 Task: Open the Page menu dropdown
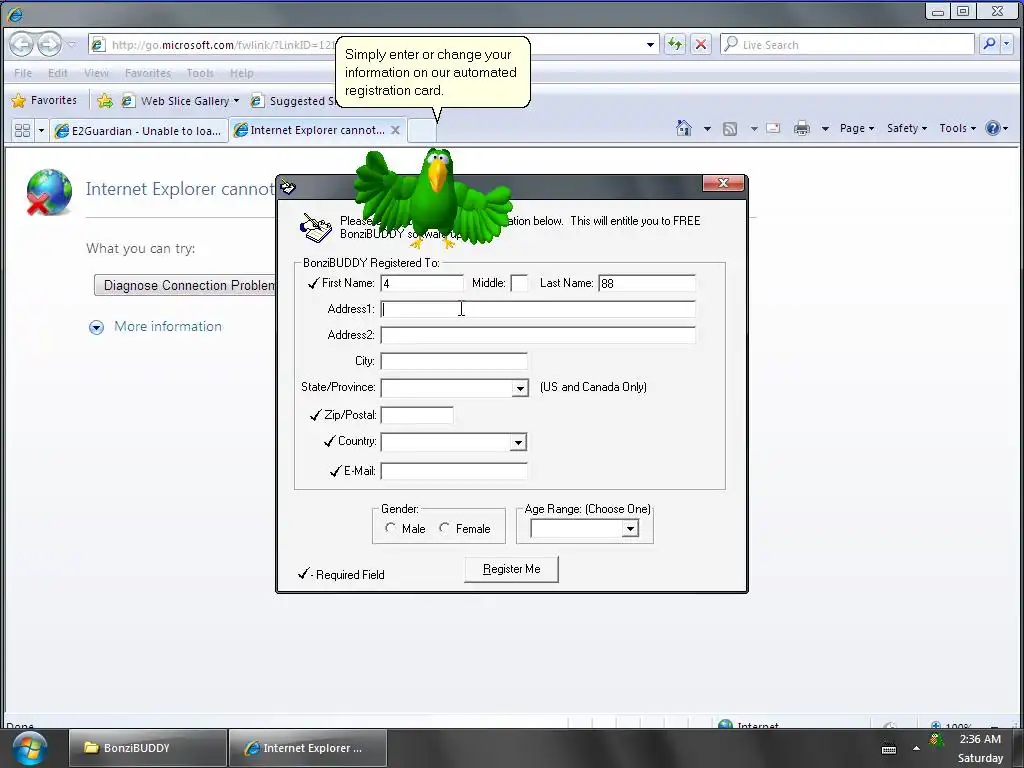857,129
